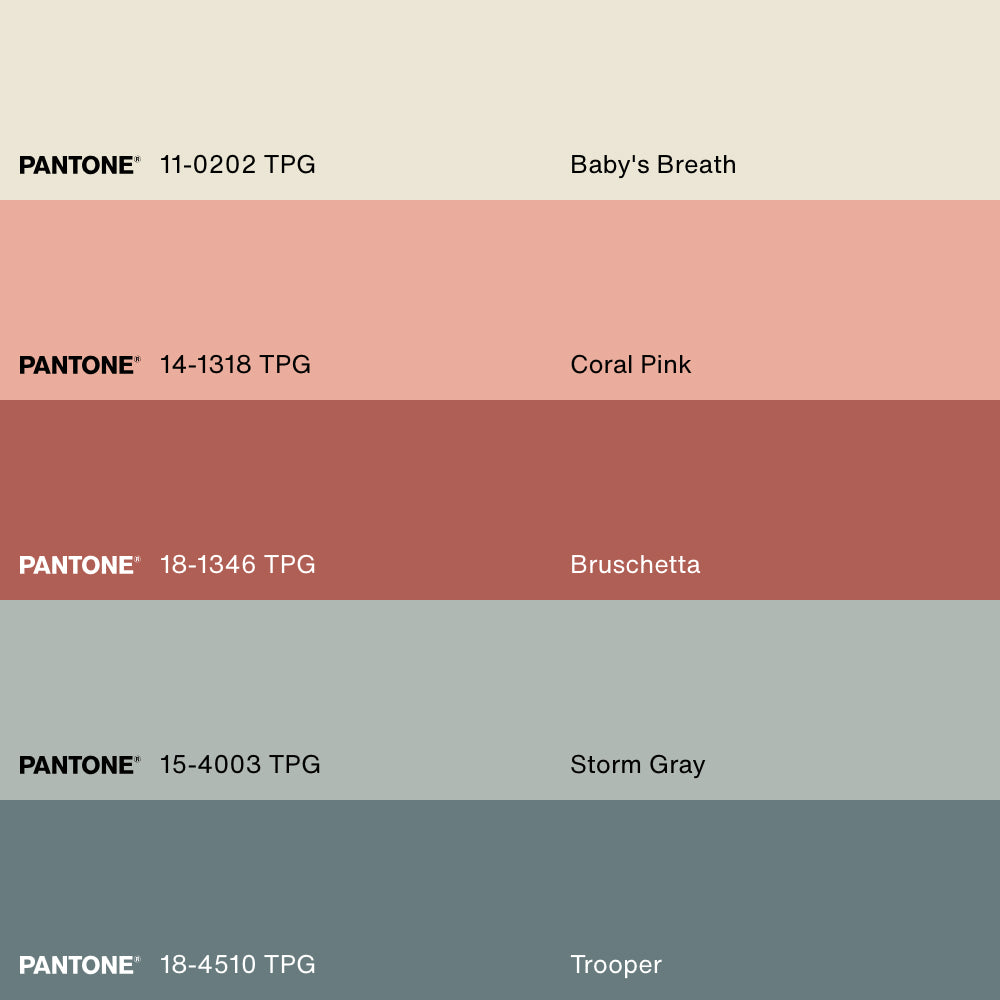The image size is (1000, 1000).
Task: Click the "Bruschetta" color name
Action: click(635, 565)
